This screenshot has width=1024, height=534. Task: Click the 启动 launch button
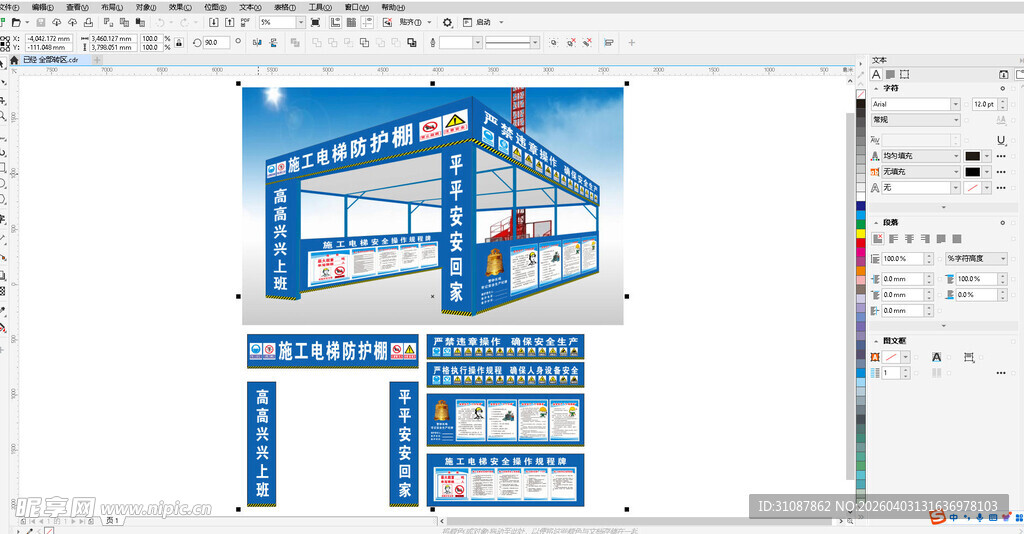coord(483,22)
